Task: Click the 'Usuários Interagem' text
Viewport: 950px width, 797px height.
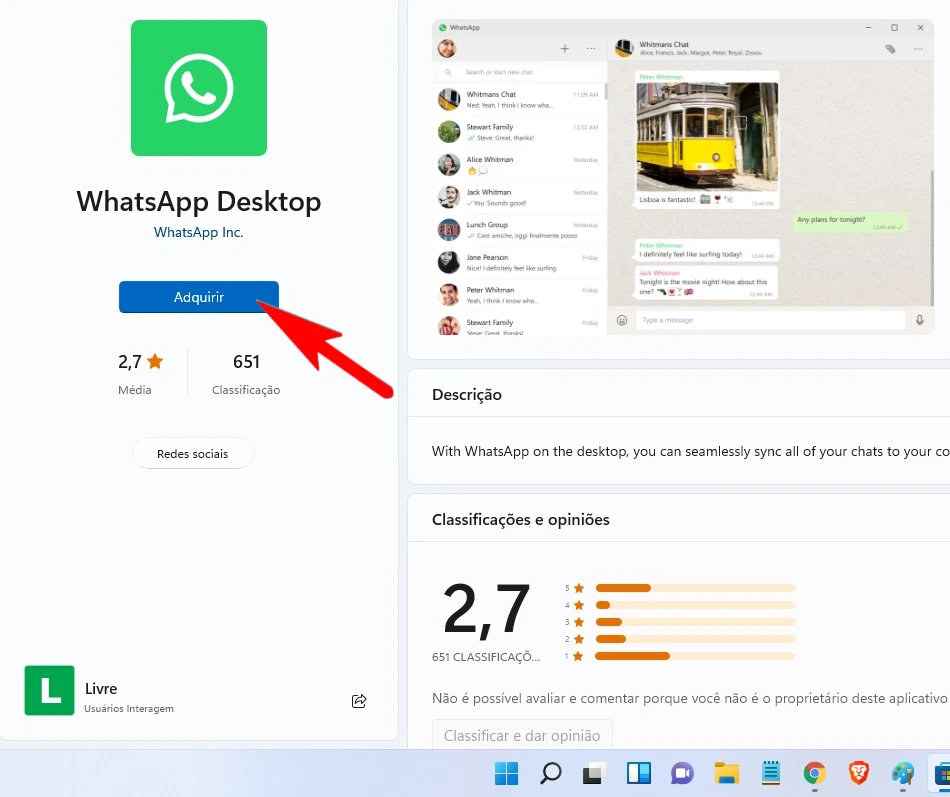Action: (x=128, y=709)
